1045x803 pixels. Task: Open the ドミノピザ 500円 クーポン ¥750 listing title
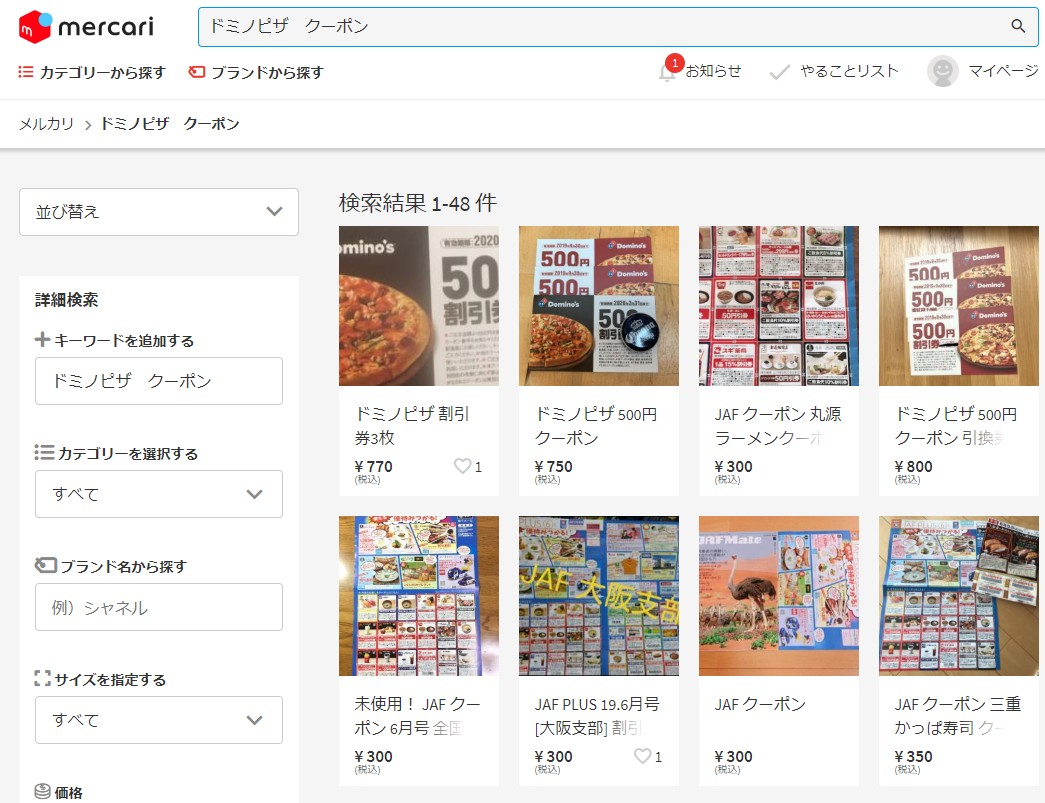coord(596,426)
